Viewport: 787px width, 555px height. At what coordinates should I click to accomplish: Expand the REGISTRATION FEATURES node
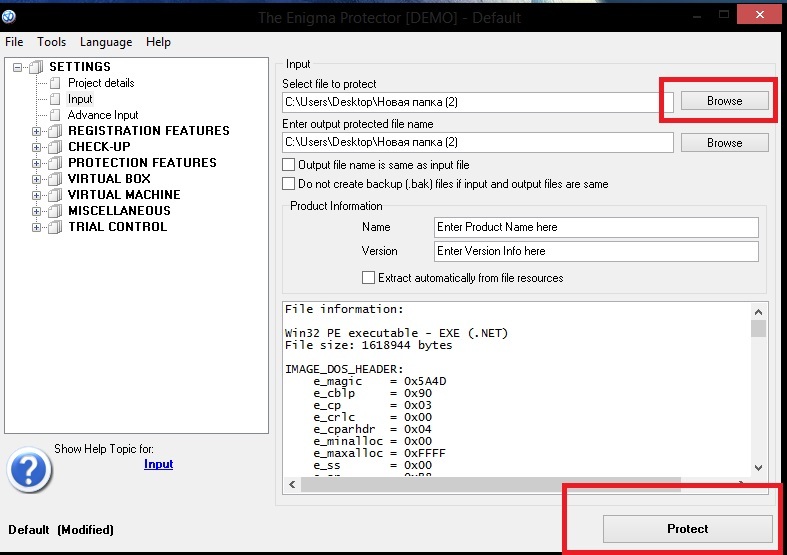(x=36, y=131)
